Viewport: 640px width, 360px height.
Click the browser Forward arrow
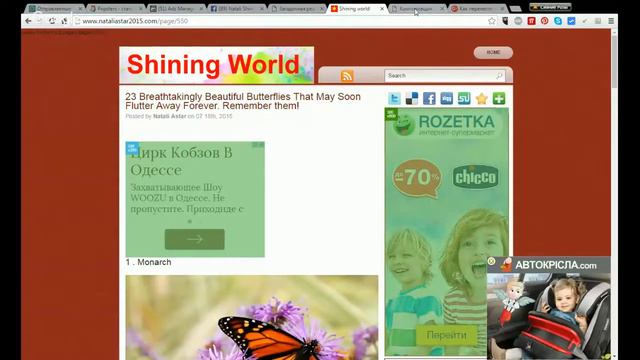(40, 21)
